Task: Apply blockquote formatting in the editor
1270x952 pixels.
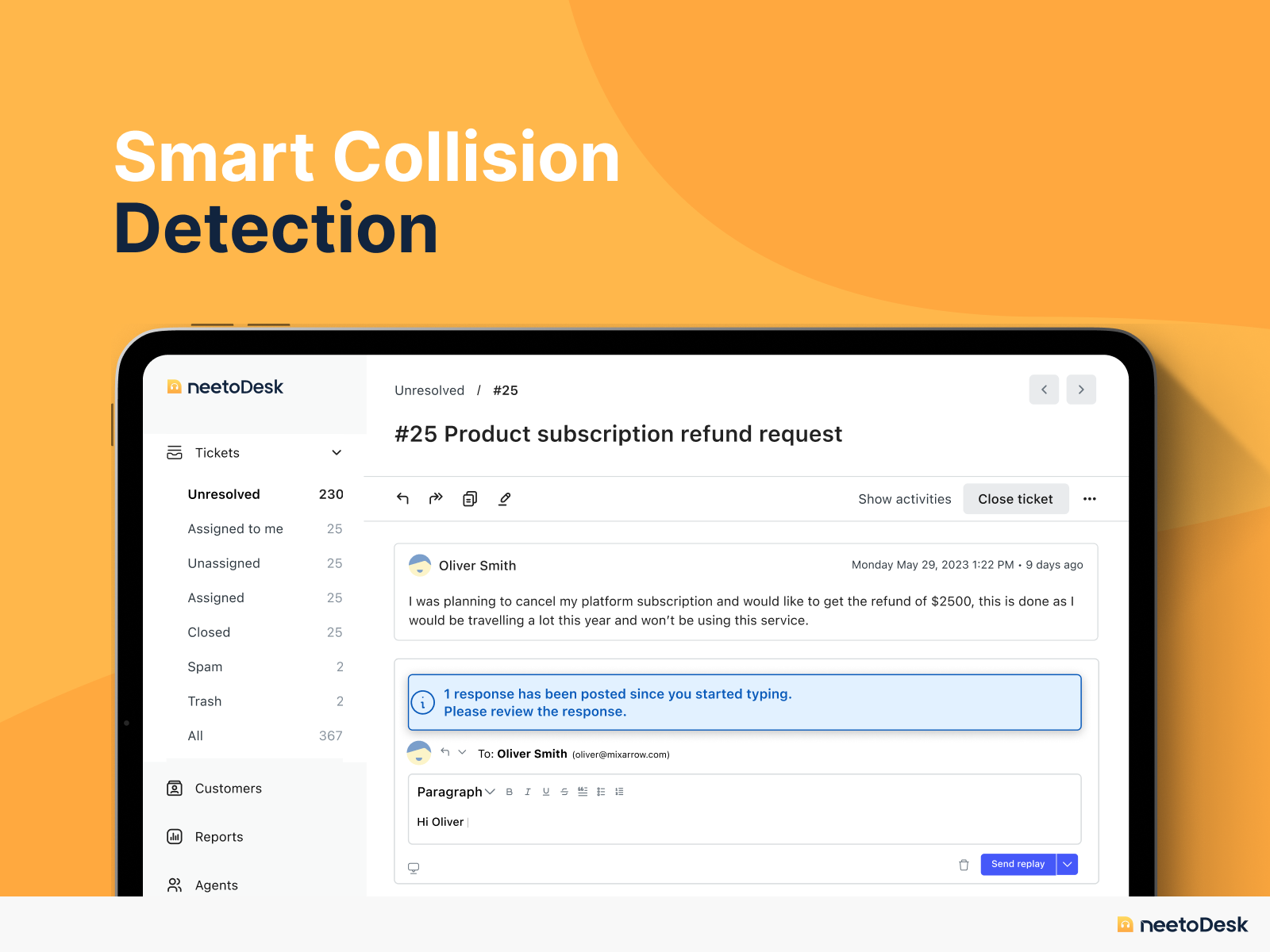Action: click(582, 791)
